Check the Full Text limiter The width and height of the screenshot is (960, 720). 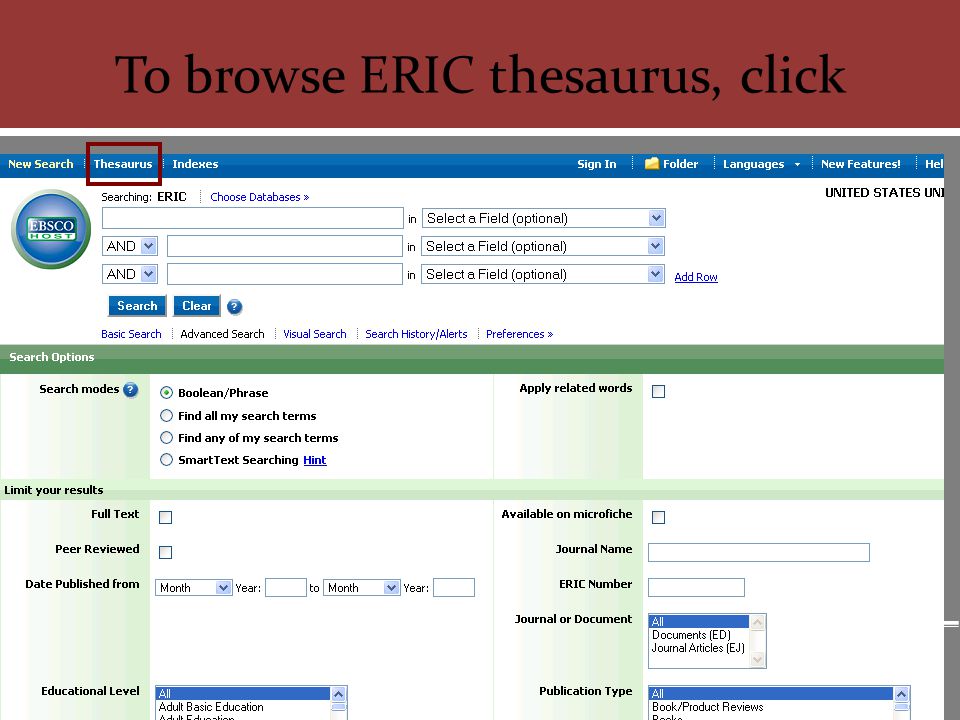coord(165,517)
